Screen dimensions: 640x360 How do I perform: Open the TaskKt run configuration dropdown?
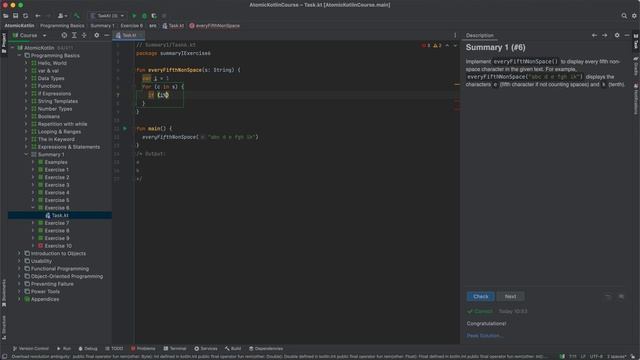point(107,16)
